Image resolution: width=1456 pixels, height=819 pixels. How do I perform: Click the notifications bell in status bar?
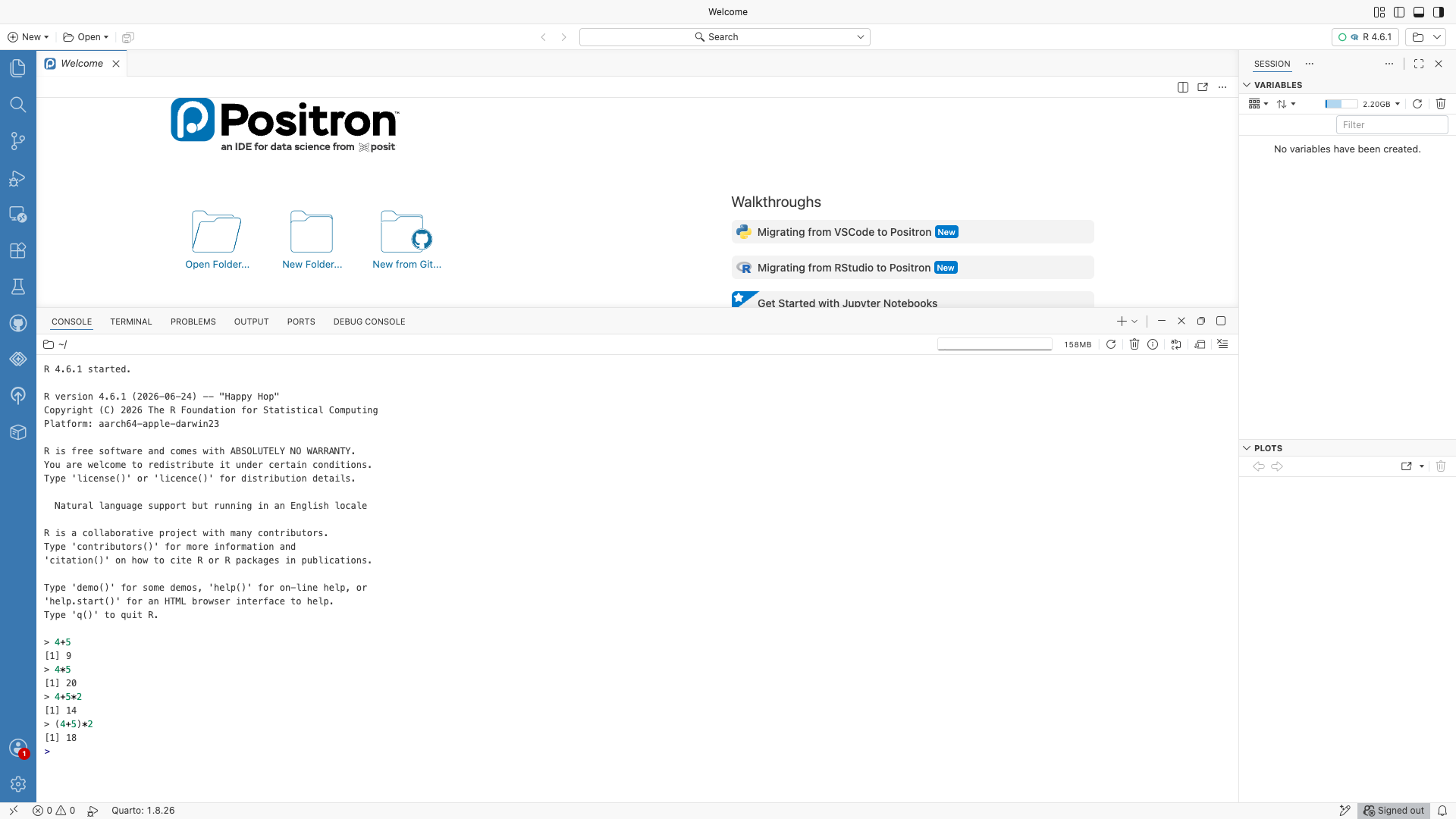click(x=1442, y=811)
